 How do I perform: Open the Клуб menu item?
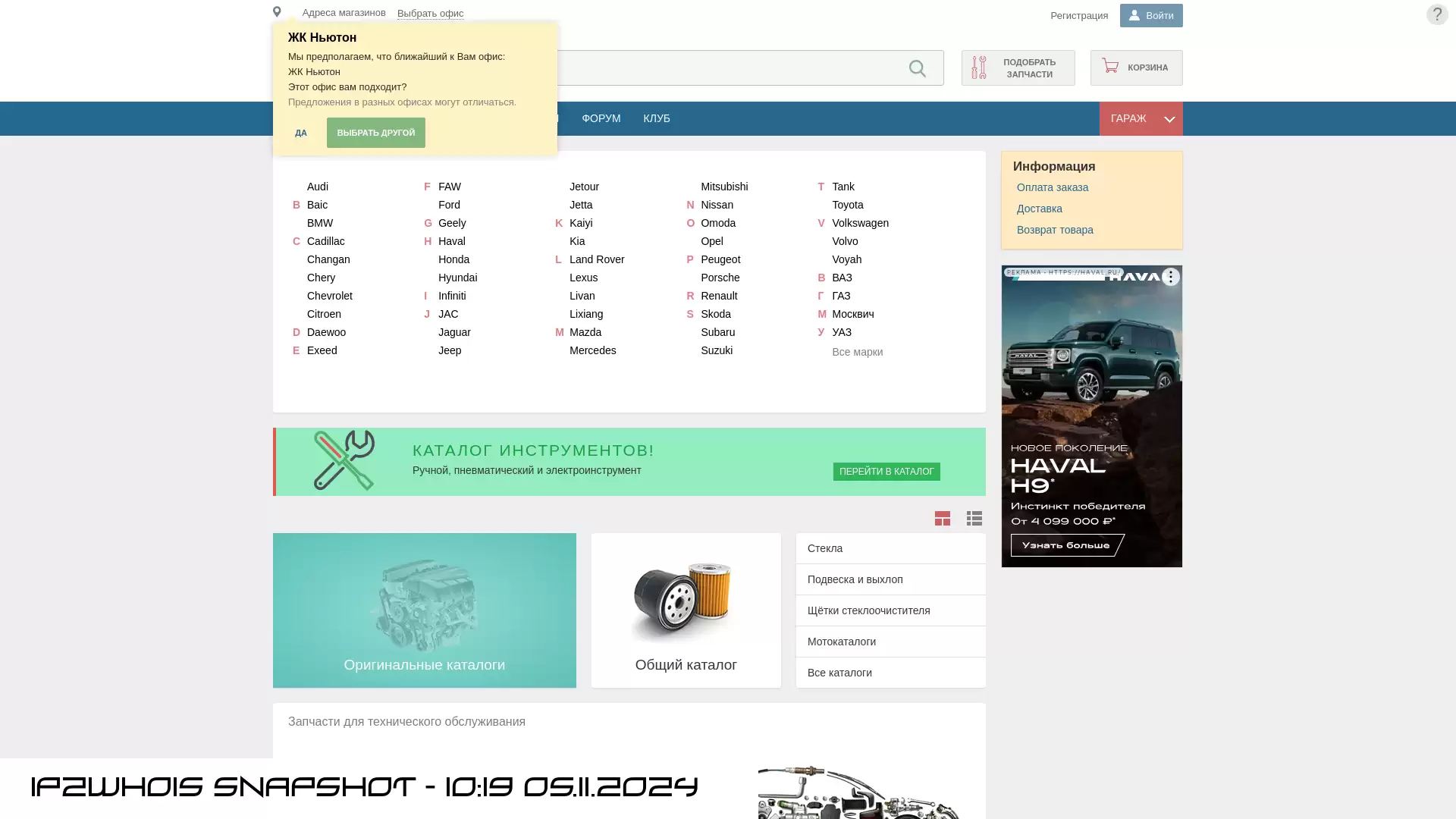click(x=657, y=118)
